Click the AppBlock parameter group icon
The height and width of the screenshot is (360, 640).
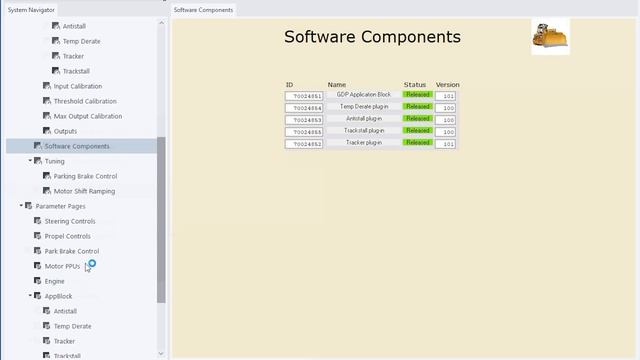pyautogui.click(x=38, y=296)
